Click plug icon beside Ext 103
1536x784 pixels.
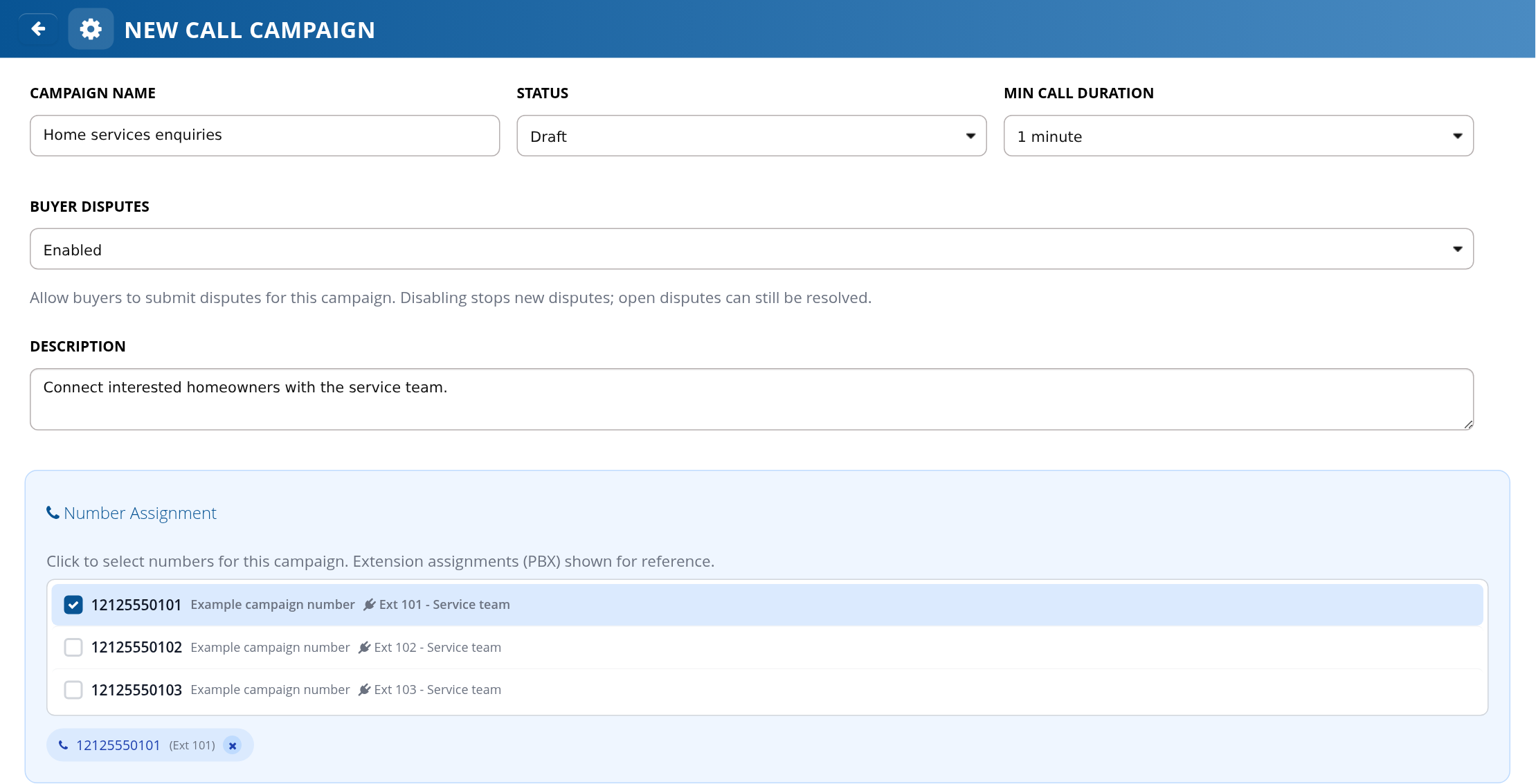pos(365,690)
